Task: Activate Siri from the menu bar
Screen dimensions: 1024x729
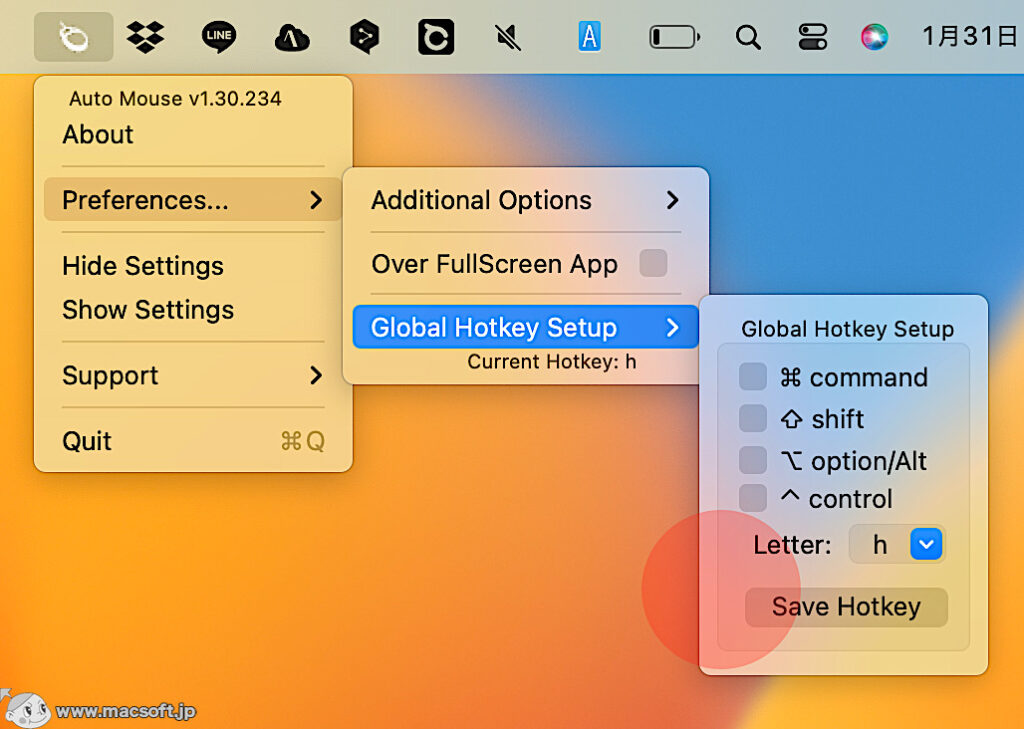Action: coord(873,35)
